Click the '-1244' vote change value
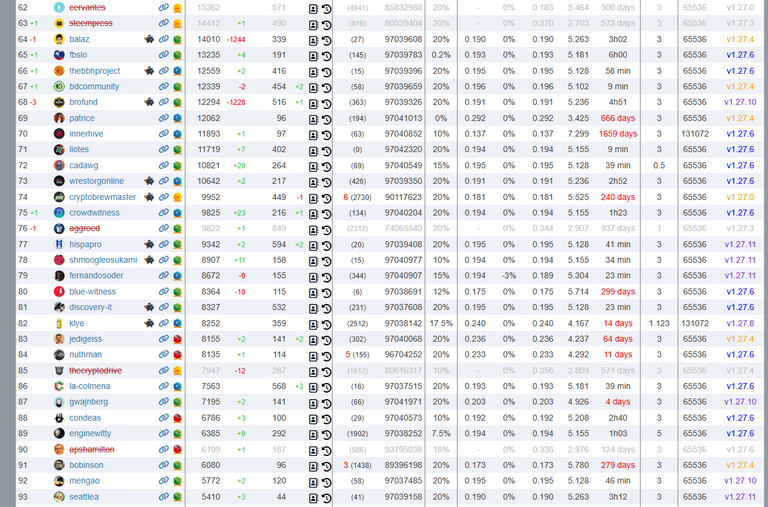 click(236, 40)
